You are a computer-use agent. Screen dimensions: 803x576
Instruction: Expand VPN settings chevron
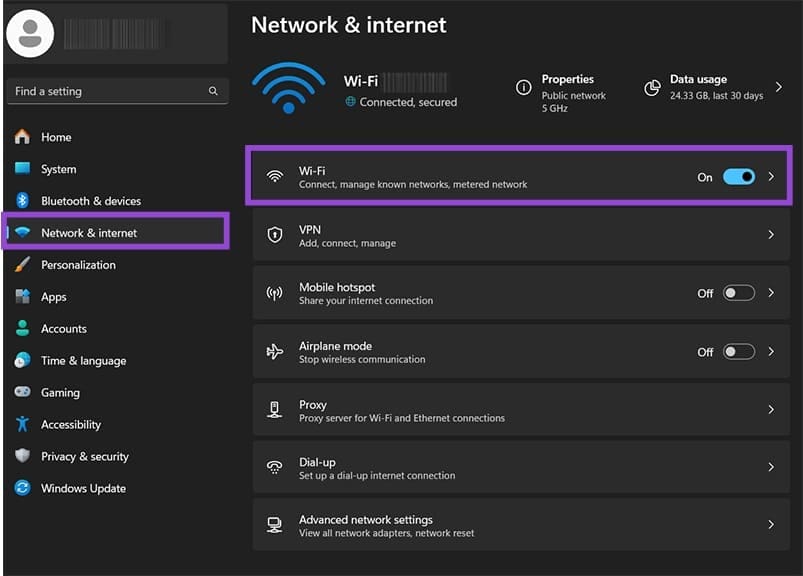771,235
